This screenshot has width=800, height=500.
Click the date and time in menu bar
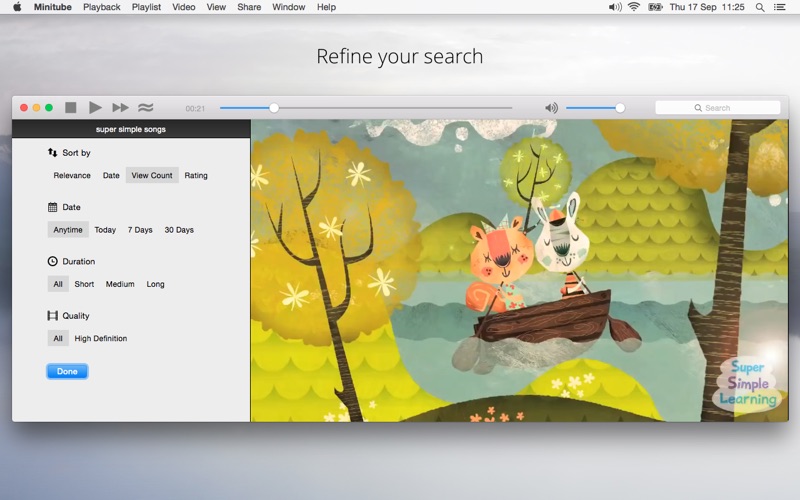click(x=707, y=7)
